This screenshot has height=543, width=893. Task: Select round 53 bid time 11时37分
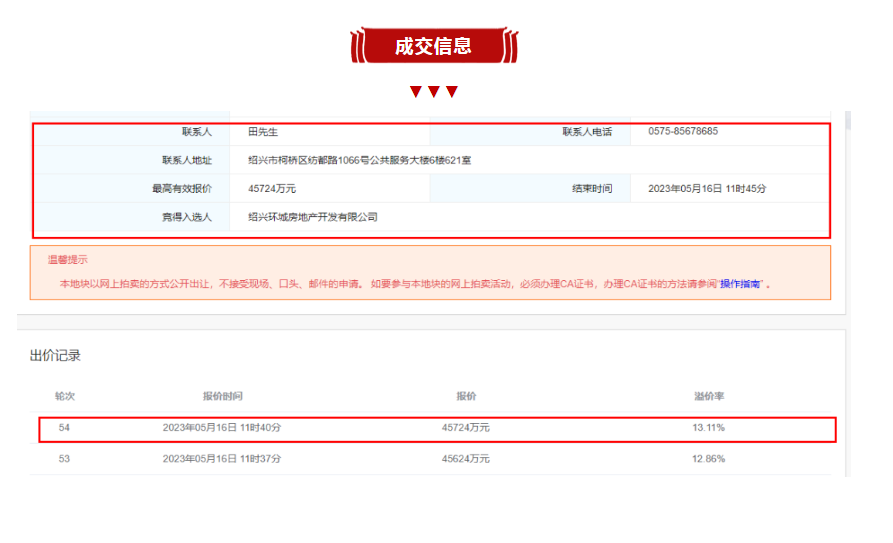coord(222,459)
